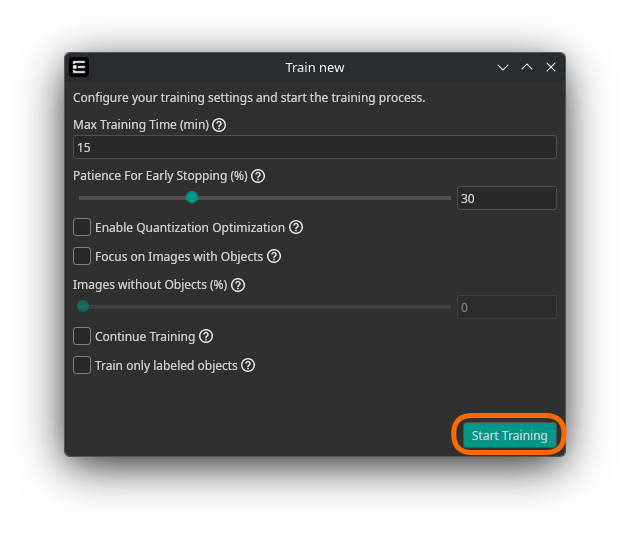Screen dimensions: 630x533
Task: Maximize the Train new dialog window
Action: click(x=527, y=67)
